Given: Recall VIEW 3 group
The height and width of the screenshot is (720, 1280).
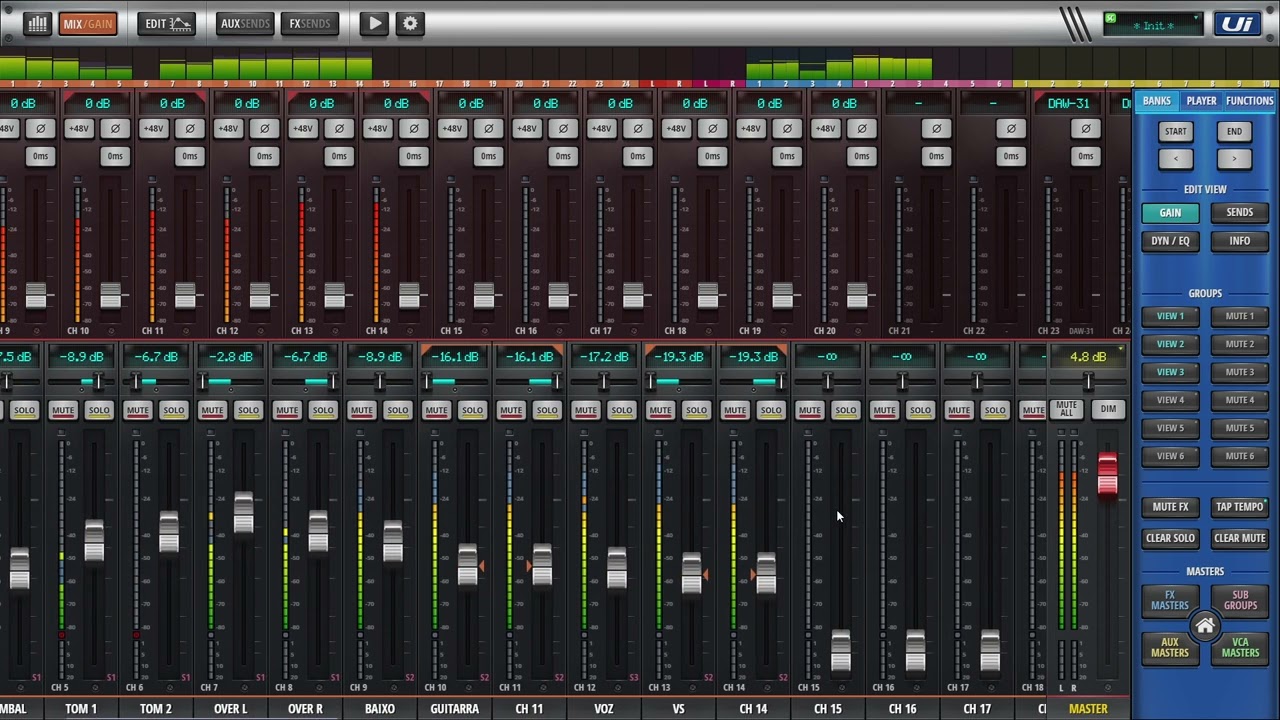Looking at the screenshot, I should coord(1170,372).
